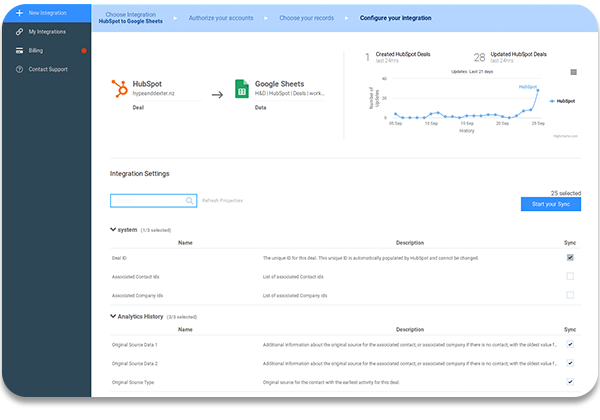Click the red Billing notification dot
The height and width of the screenshot is (420, 600).
[x=84, y=50]
